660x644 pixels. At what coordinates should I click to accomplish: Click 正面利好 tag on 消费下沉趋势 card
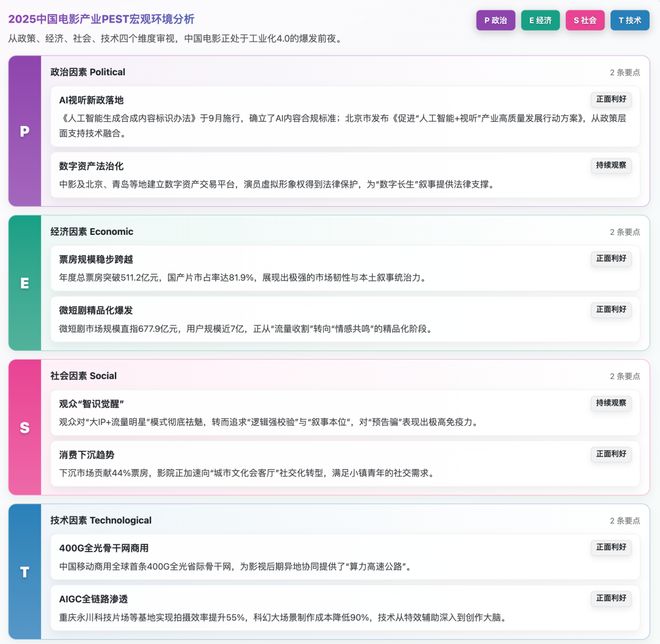tap(611, 454)
